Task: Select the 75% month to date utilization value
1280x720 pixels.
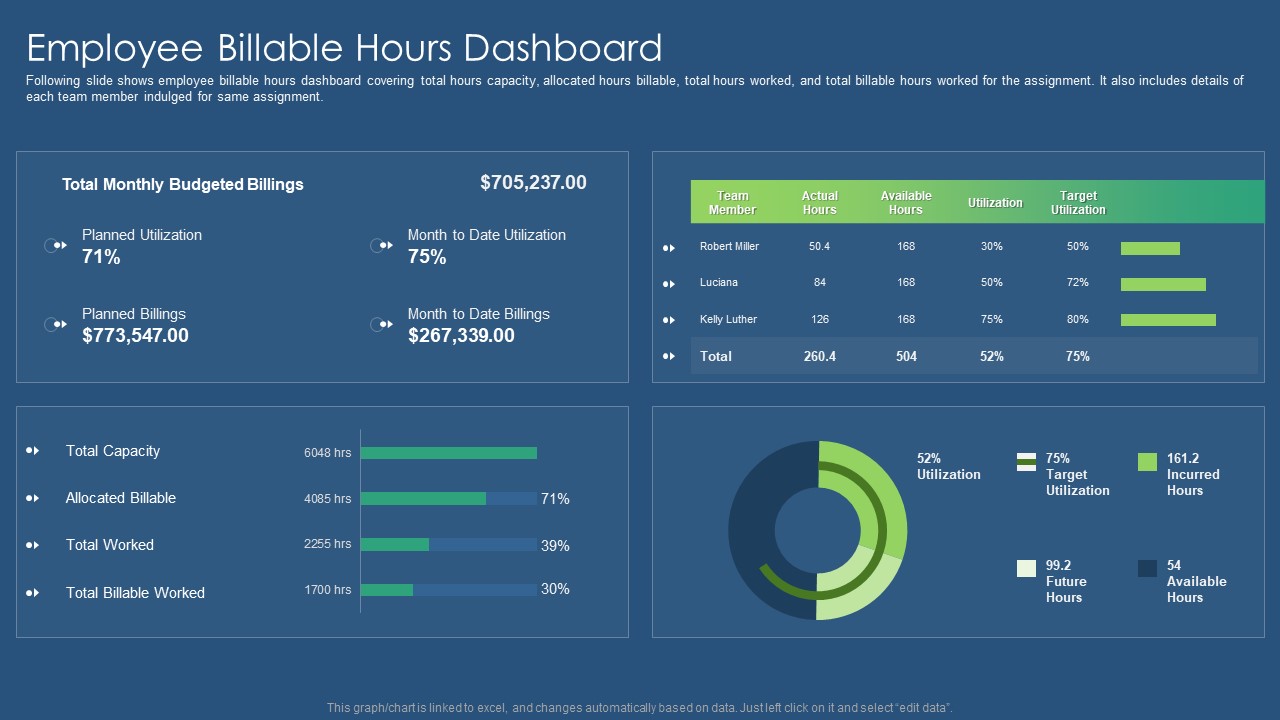Action: (x=427, y=257)
